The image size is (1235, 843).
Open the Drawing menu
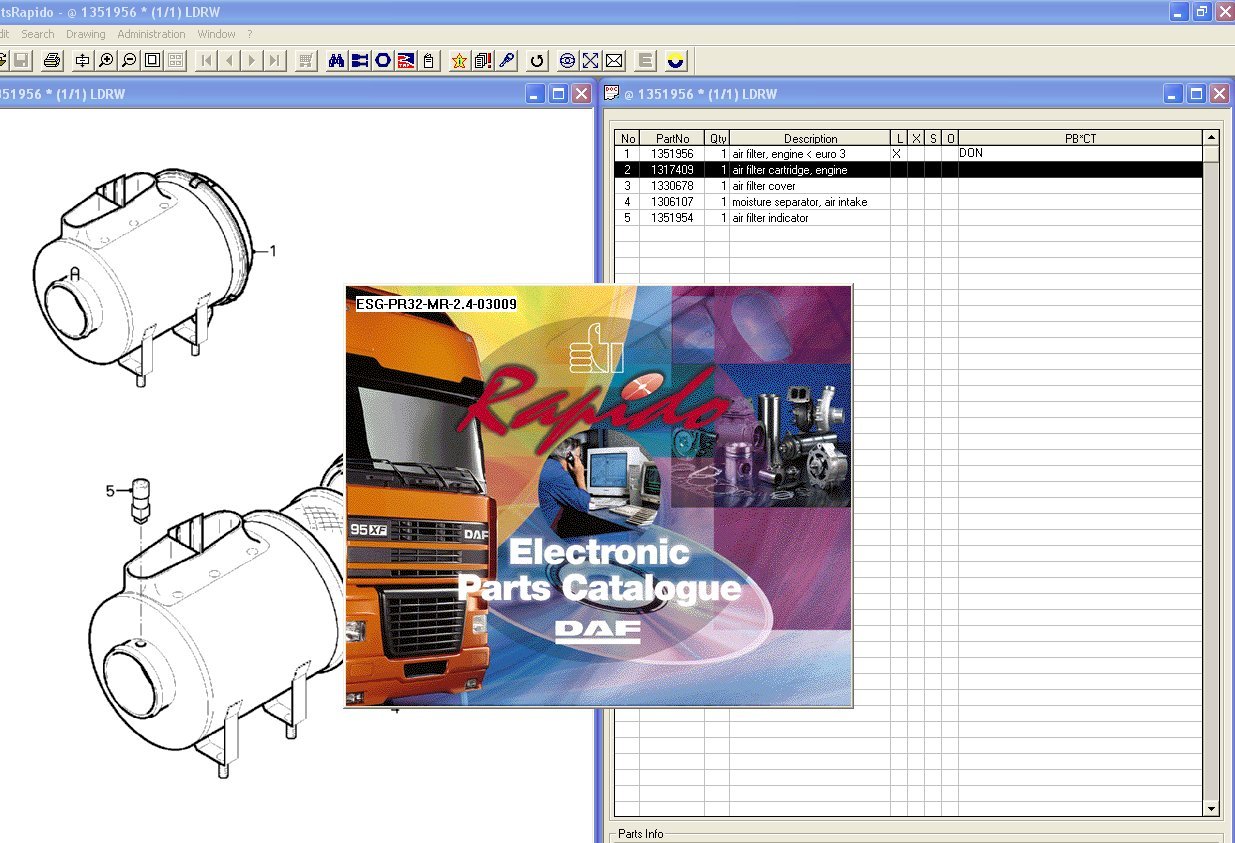[x=85, y=34]
